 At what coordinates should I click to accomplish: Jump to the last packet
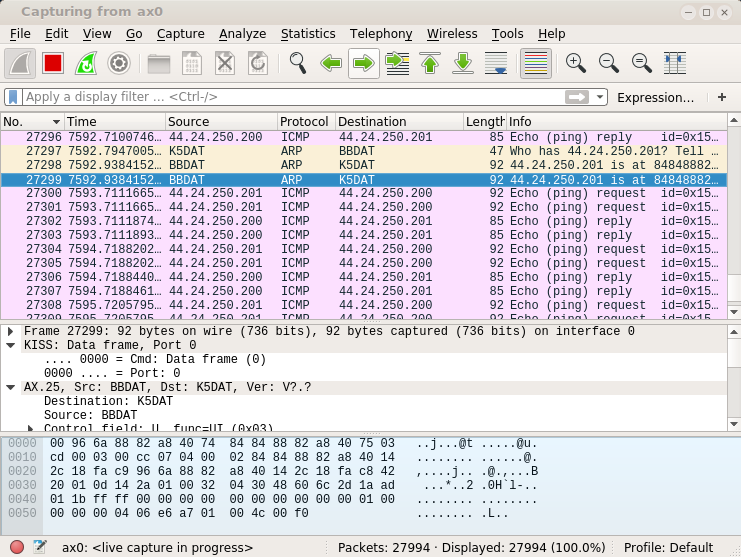463,63
